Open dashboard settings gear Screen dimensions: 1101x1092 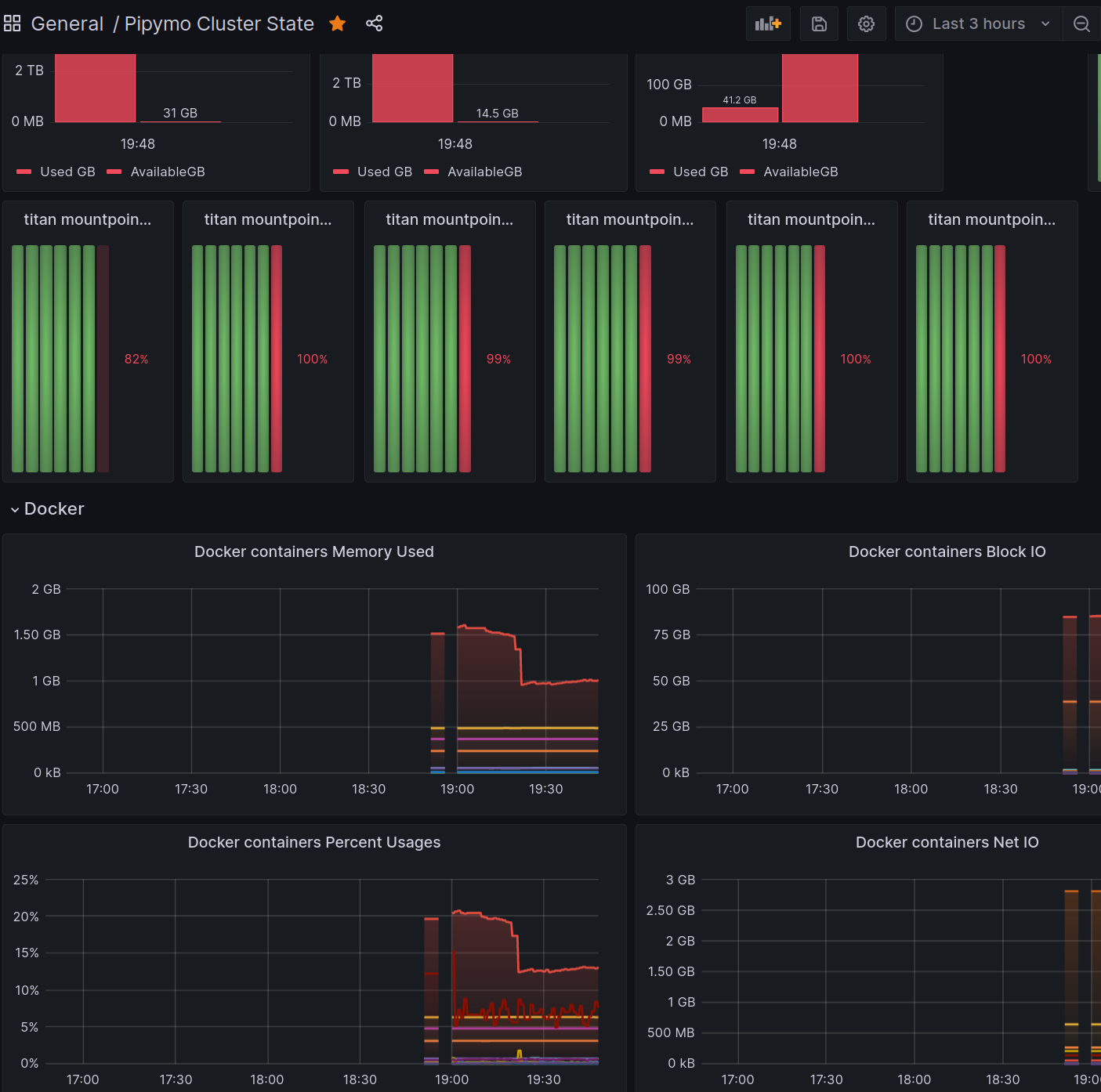point(866,24)
